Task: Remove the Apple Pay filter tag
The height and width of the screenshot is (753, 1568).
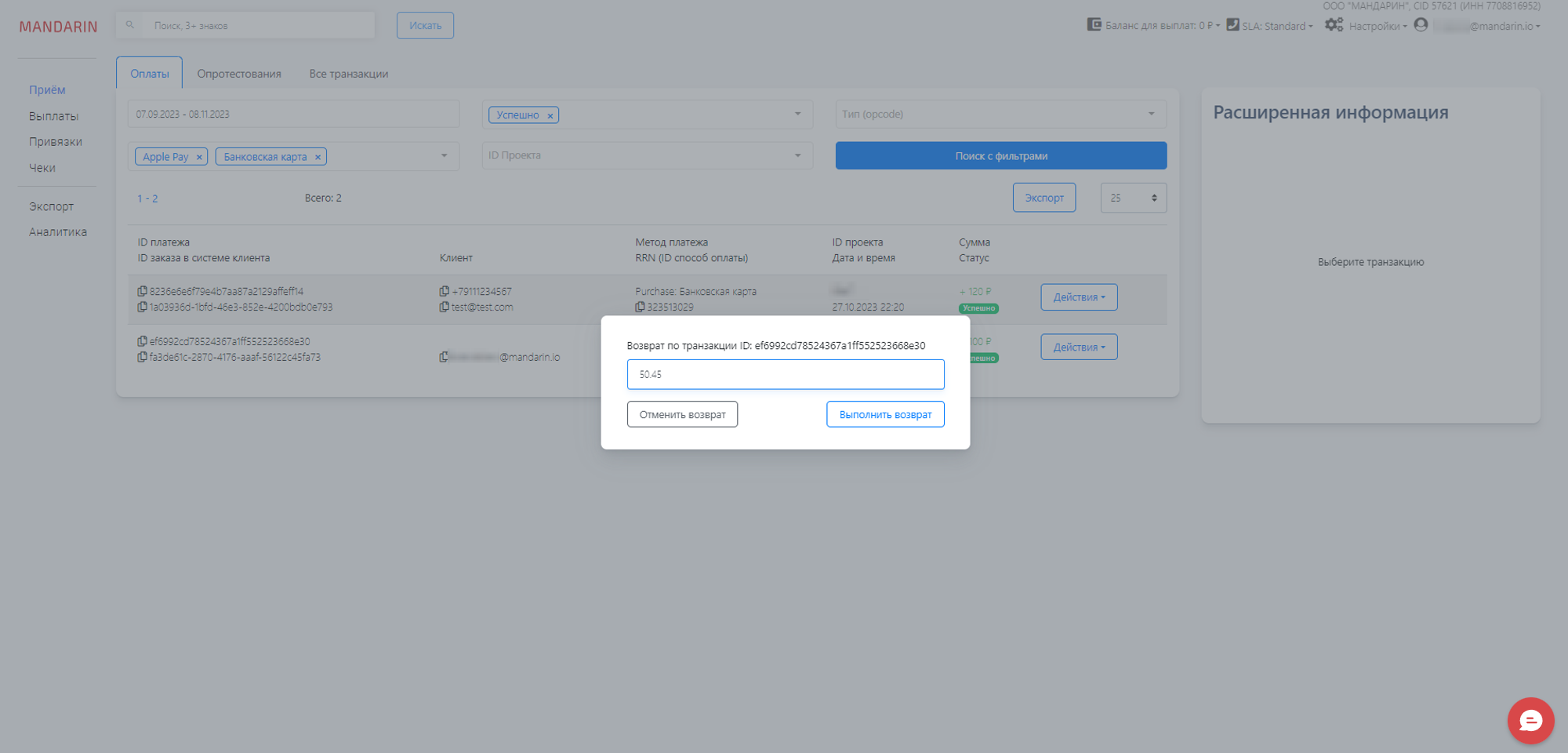Action: coord(199,157)
